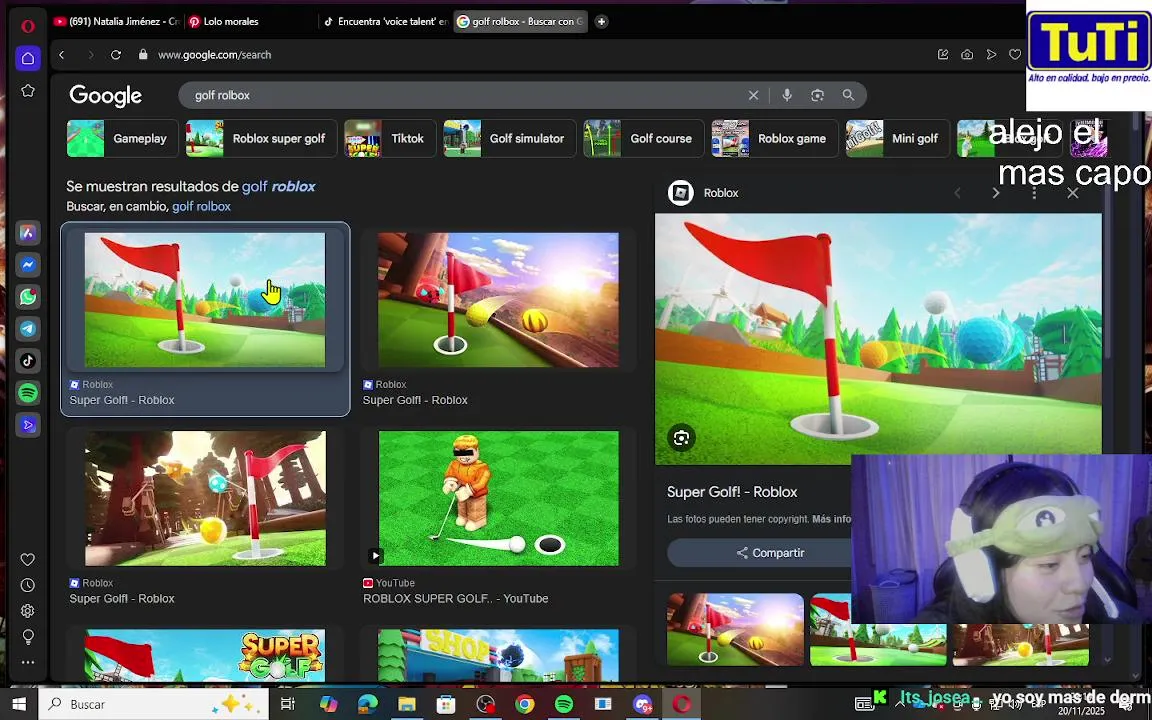
Task: Search this image with Lens in preview
Action: tap(681, 438)
